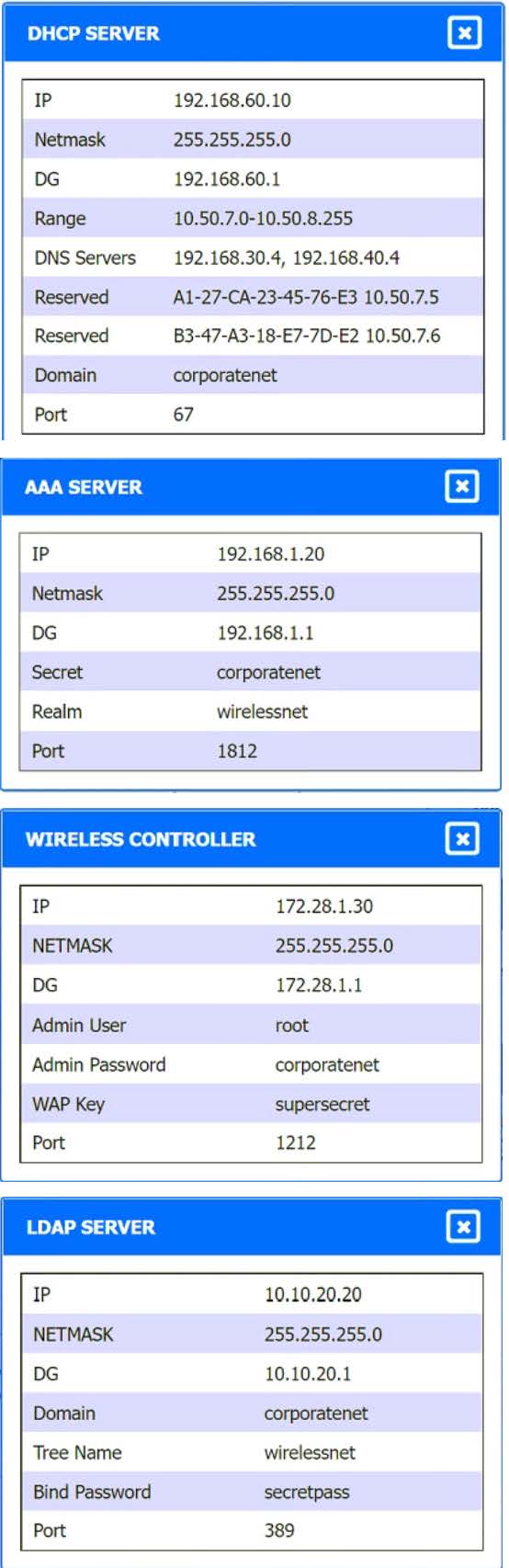Viewport: 509px width, 1568px height.
Task: Click the WAP Key supersecret value
Action: point(322,1105)
